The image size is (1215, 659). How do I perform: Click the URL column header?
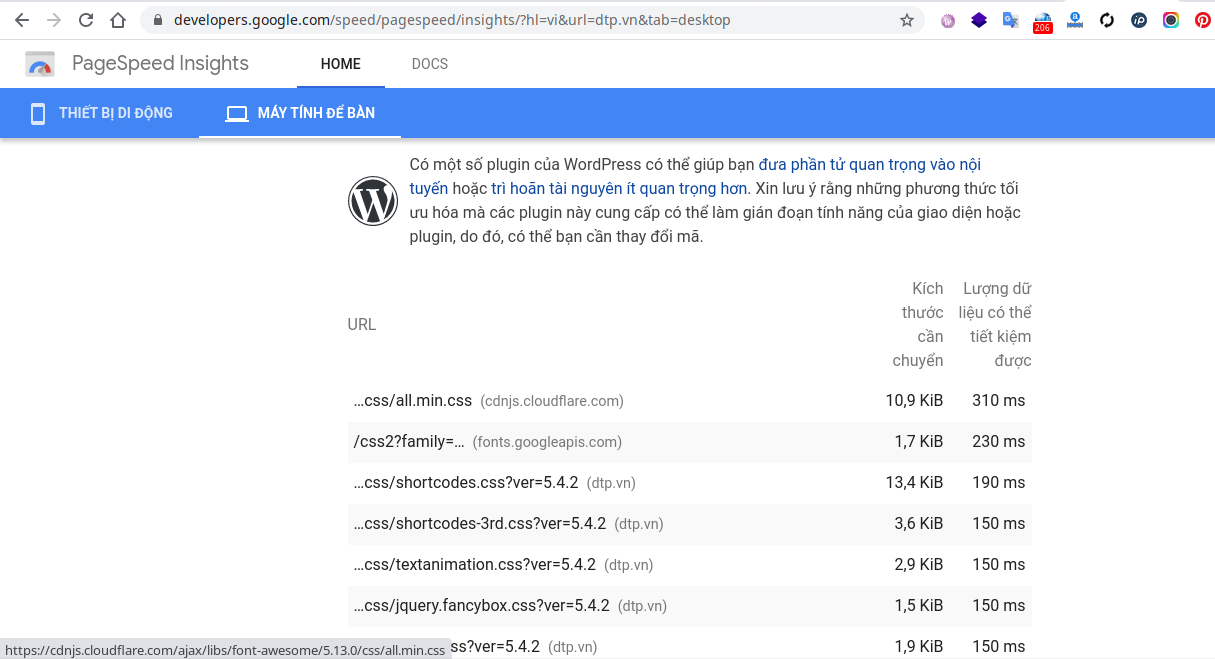[x=362, y=324]
